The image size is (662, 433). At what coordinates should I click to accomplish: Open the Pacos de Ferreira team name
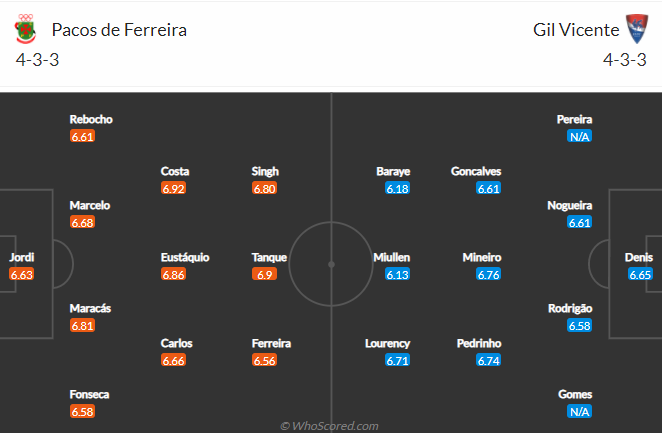pos(119,30)
